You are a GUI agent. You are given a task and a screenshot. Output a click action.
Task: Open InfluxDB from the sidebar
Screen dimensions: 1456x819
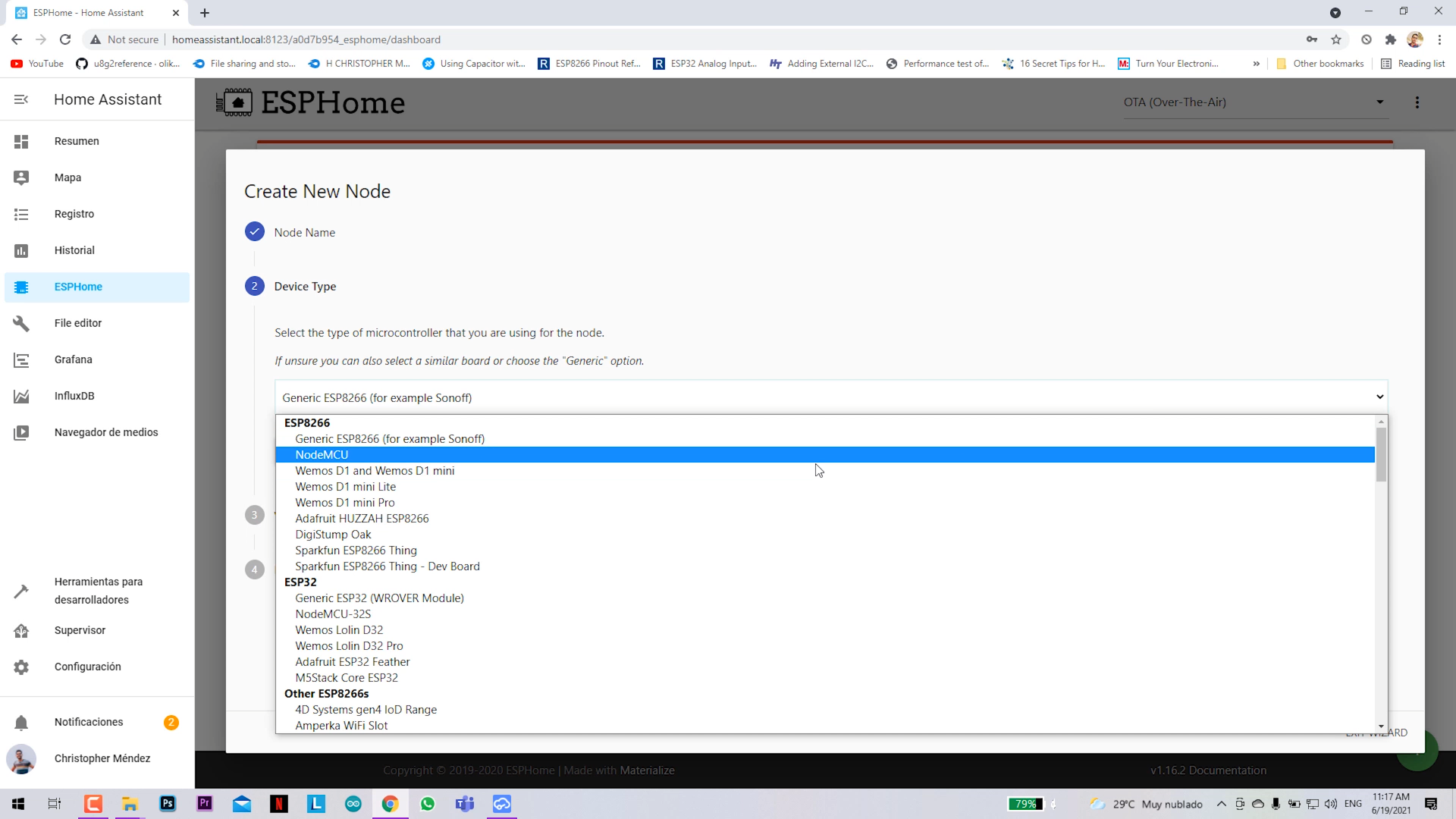point(74,396)
